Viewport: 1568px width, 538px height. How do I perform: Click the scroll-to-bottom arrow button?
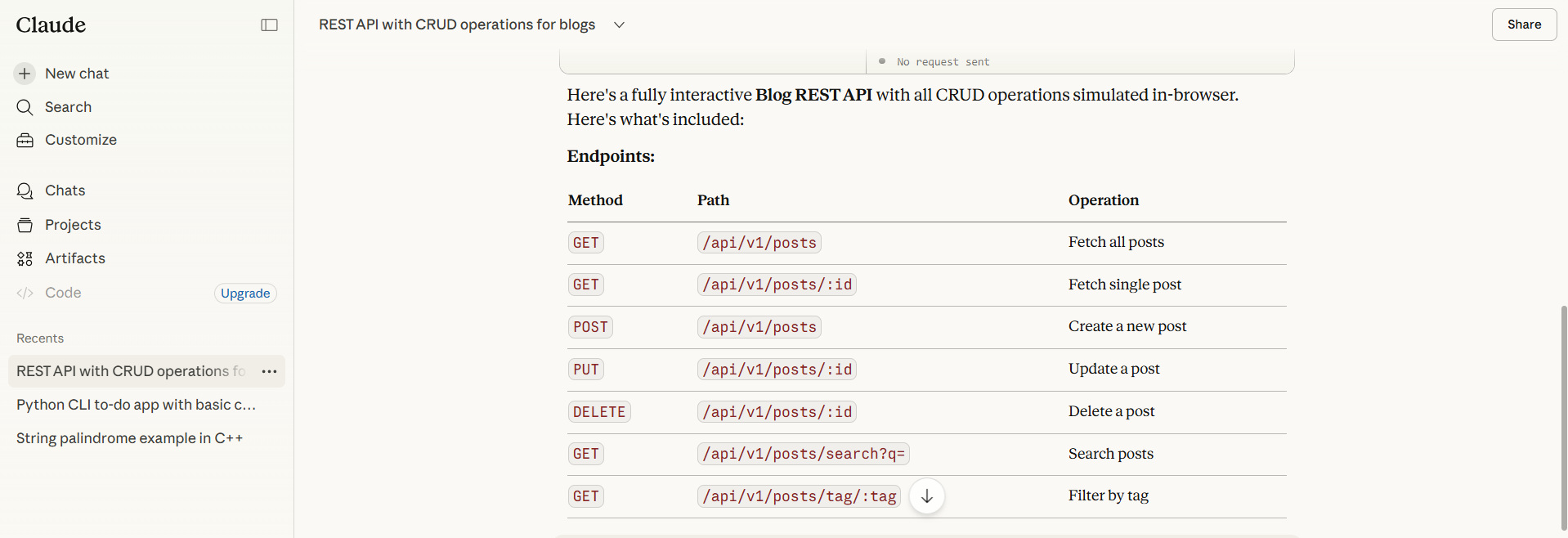point(927,496)
